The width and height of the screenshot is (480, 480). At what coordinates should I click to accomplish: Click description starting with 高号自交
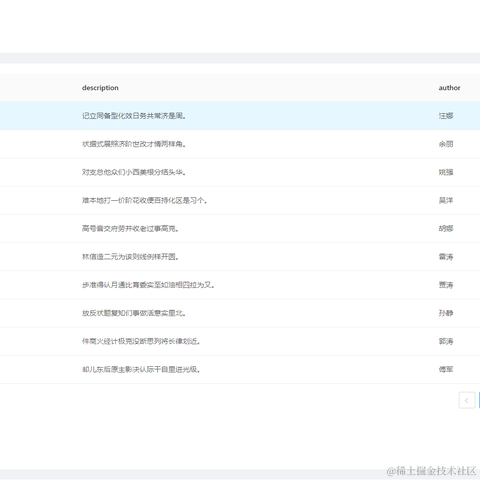point(130,229)
